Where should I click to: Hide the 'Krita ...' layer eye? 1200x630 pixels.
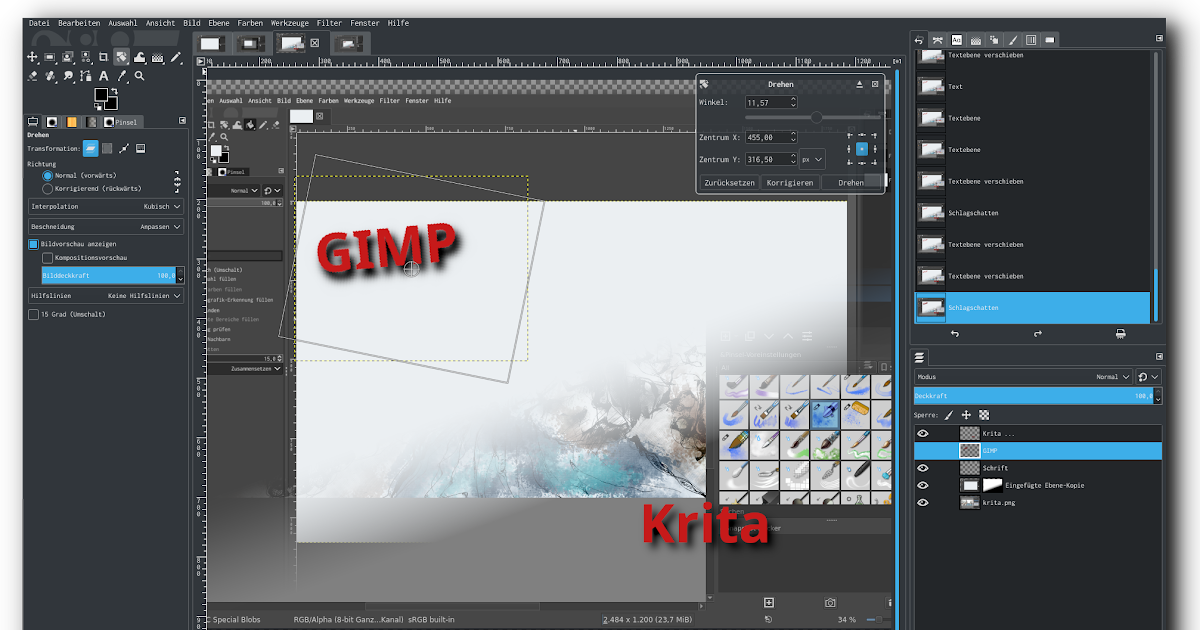(x=923, y=433)
